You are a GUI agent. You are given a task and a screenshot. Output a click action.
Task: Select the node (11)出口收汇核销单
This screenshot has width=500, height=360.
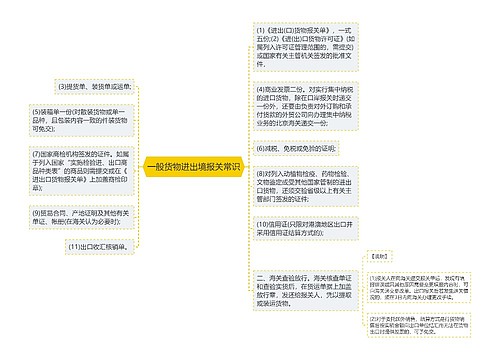point(99,247)
